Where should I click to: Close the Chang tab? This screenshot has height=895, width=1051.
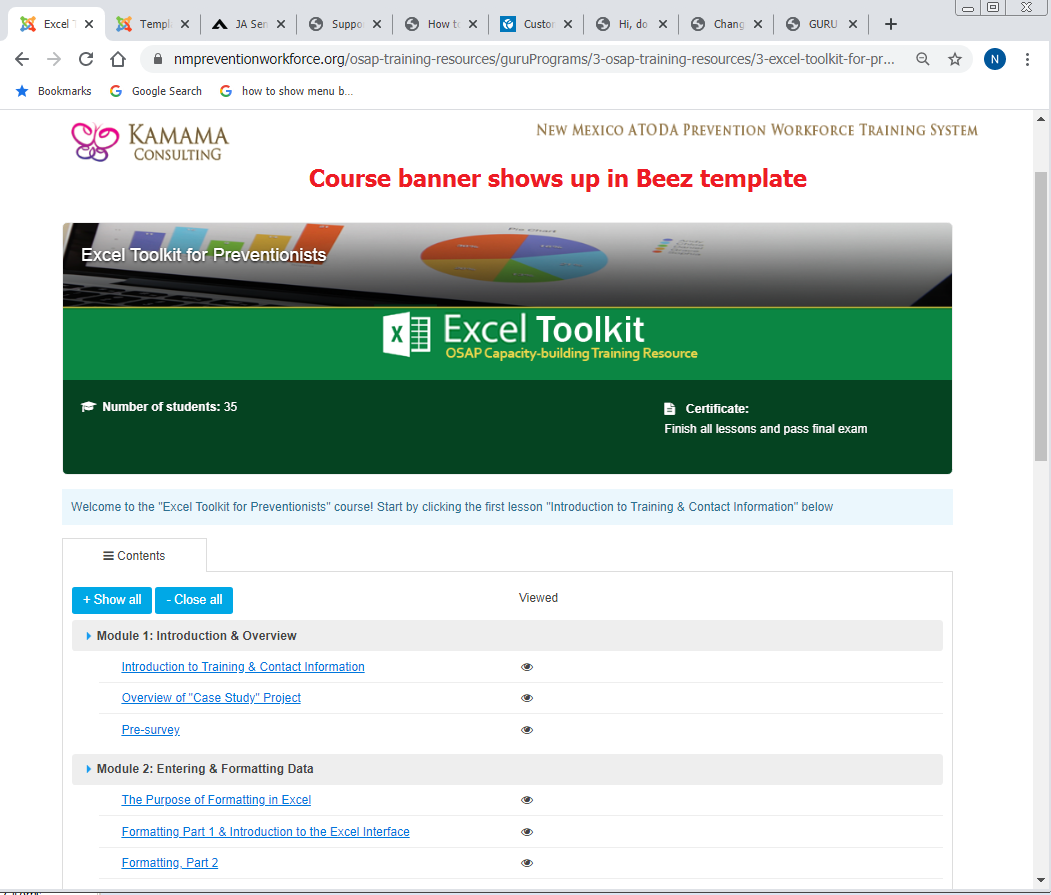click(757, 24)
